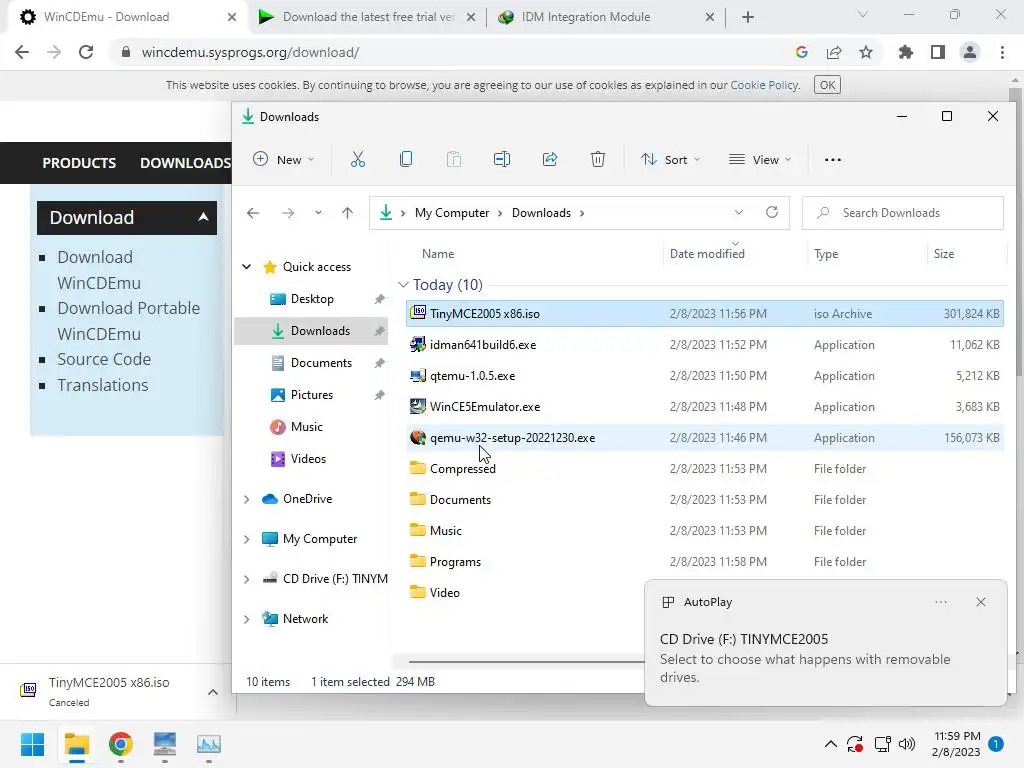Click the Delete trash icon in Explorer
The image size is (1024, 768).
(598, 159)
